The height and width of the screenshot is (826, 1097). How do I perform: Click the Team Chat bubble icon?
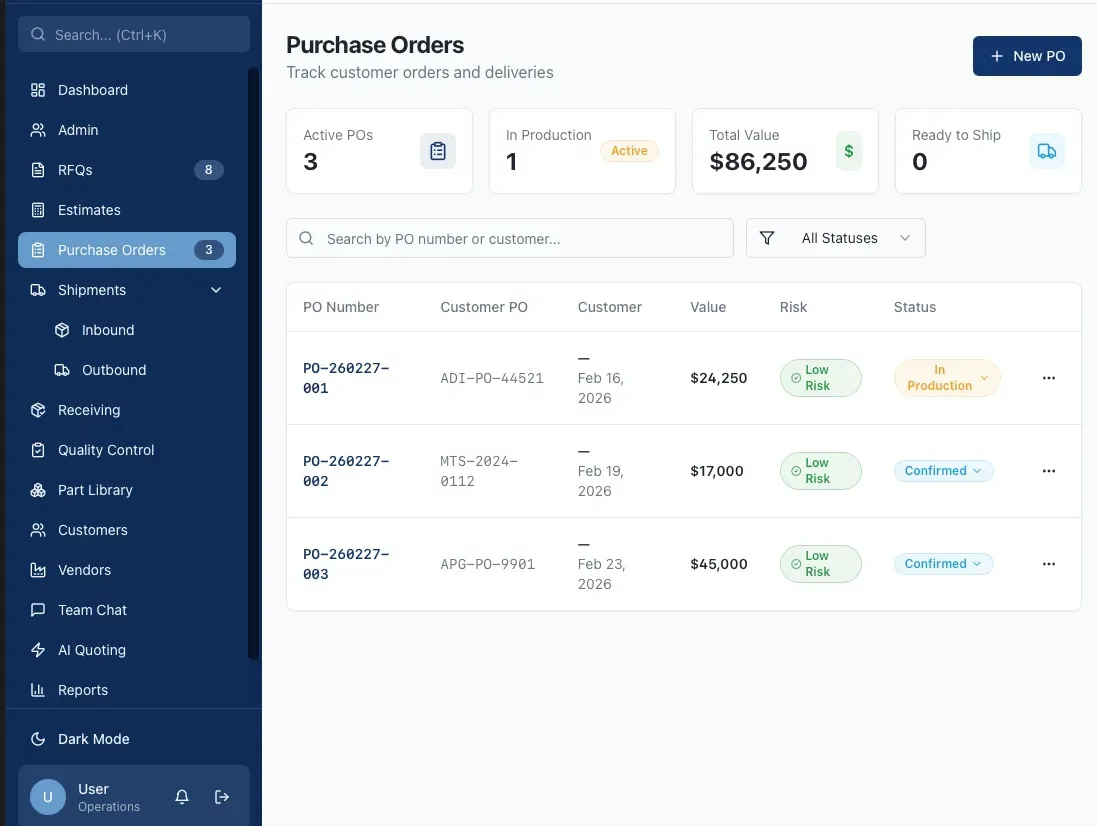[x=38, y=610]
